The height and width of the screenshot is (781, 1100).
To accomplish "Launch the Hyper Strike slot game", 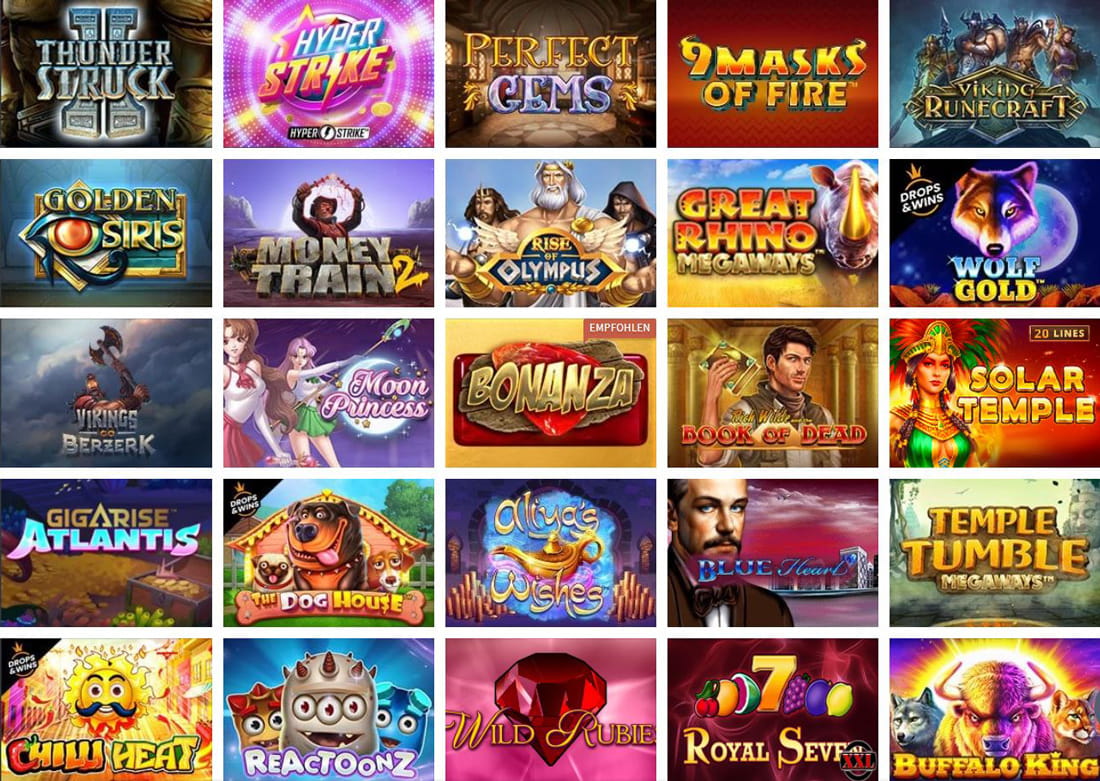I will (x=328, y=73).
